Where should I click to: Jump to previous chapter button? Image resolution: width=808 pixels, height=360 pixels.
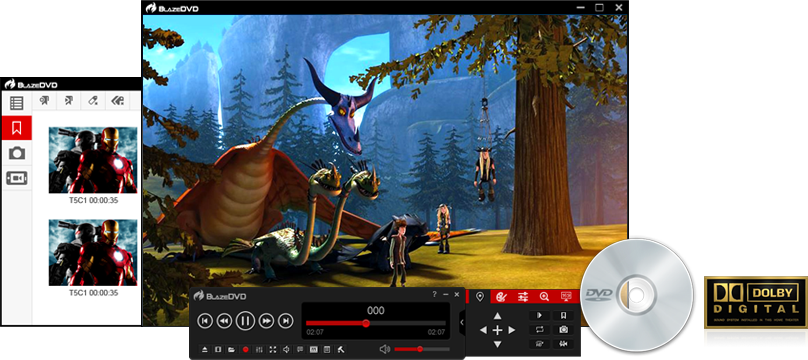tap(205, 321)
